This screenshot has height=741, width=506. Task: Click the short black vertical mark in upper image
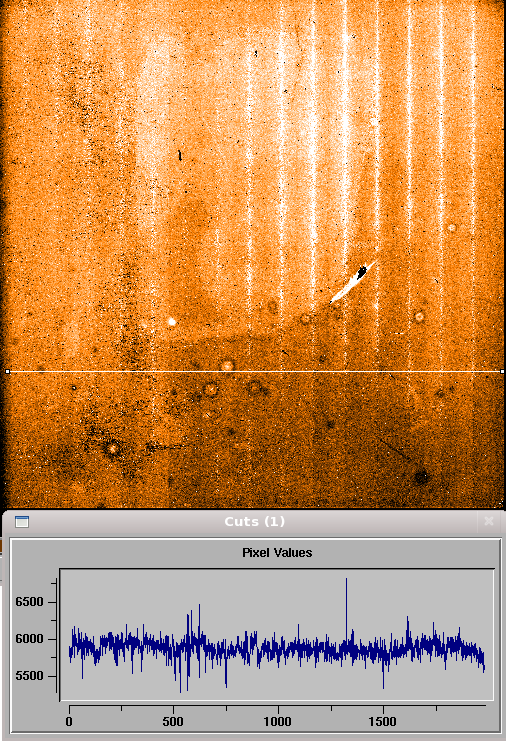click(180, 155)
